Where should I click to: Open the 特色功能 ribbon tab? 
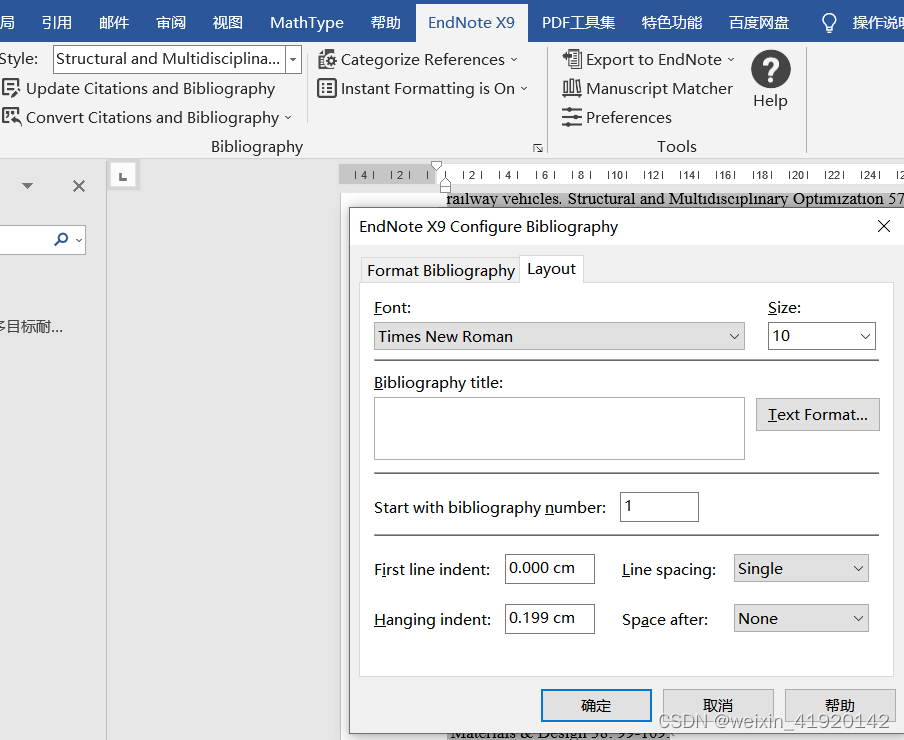point(672,22)
